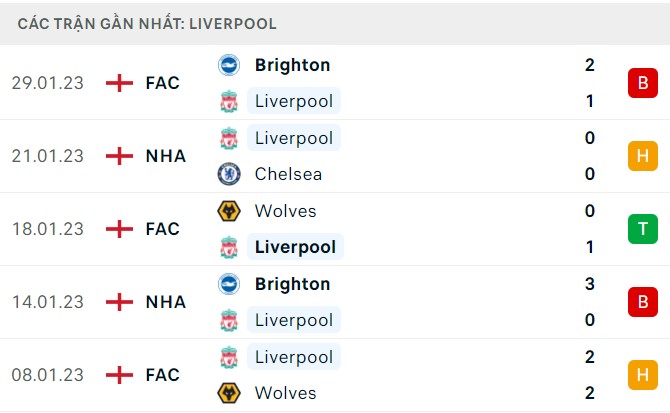This screenshot has width=670, height=413.
Task: Click the orange H badge for 08.01.23
Action: (643, 375)
